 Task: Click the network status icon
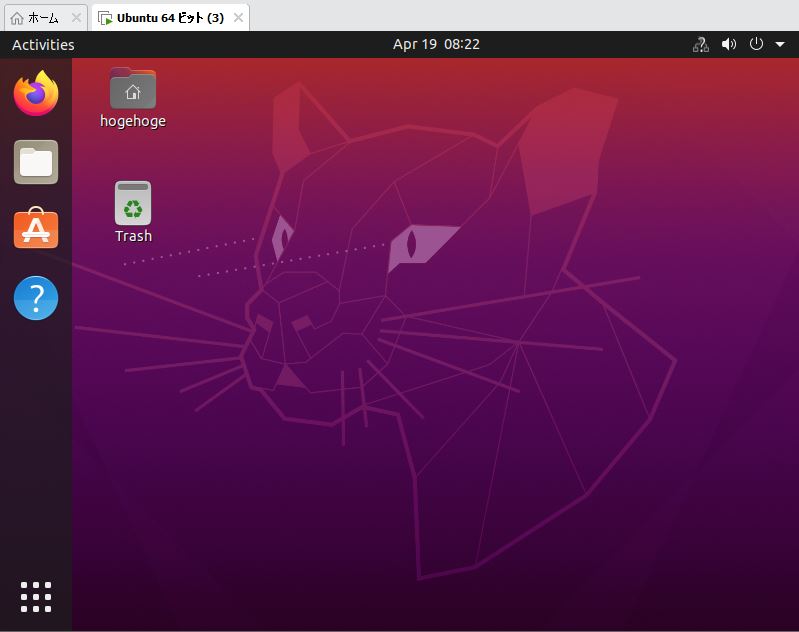(x=701, y=44)
